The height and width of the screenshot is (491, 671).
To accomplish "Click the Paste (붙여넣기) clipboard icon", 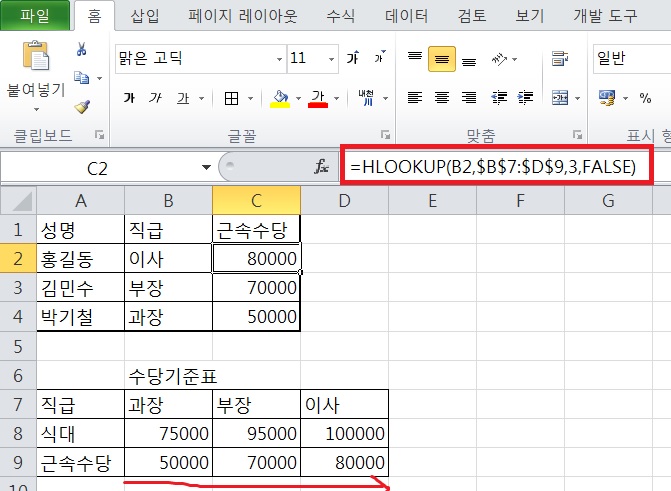I will 36,55.
